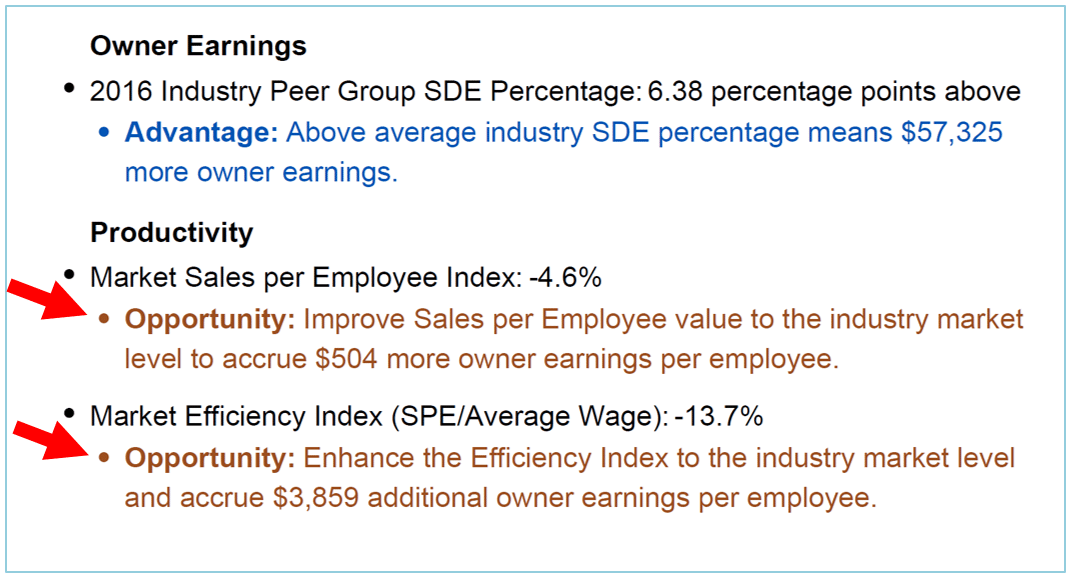Click the brown bullet before the Sales per Employee Opportunity

(x=105, y=320)
